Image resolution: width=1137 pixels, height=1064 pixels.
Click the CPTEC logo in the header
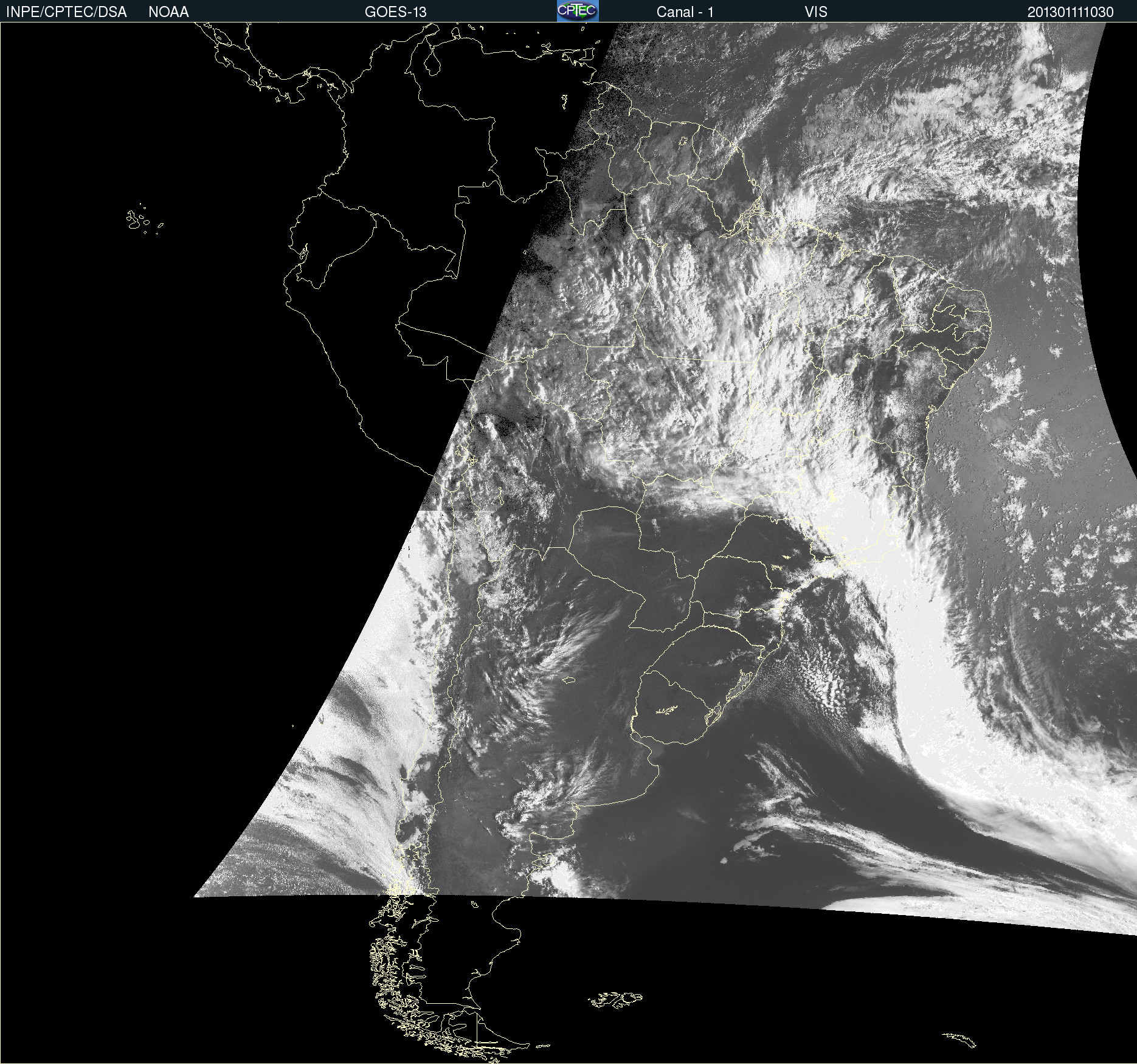pos(578,11)
